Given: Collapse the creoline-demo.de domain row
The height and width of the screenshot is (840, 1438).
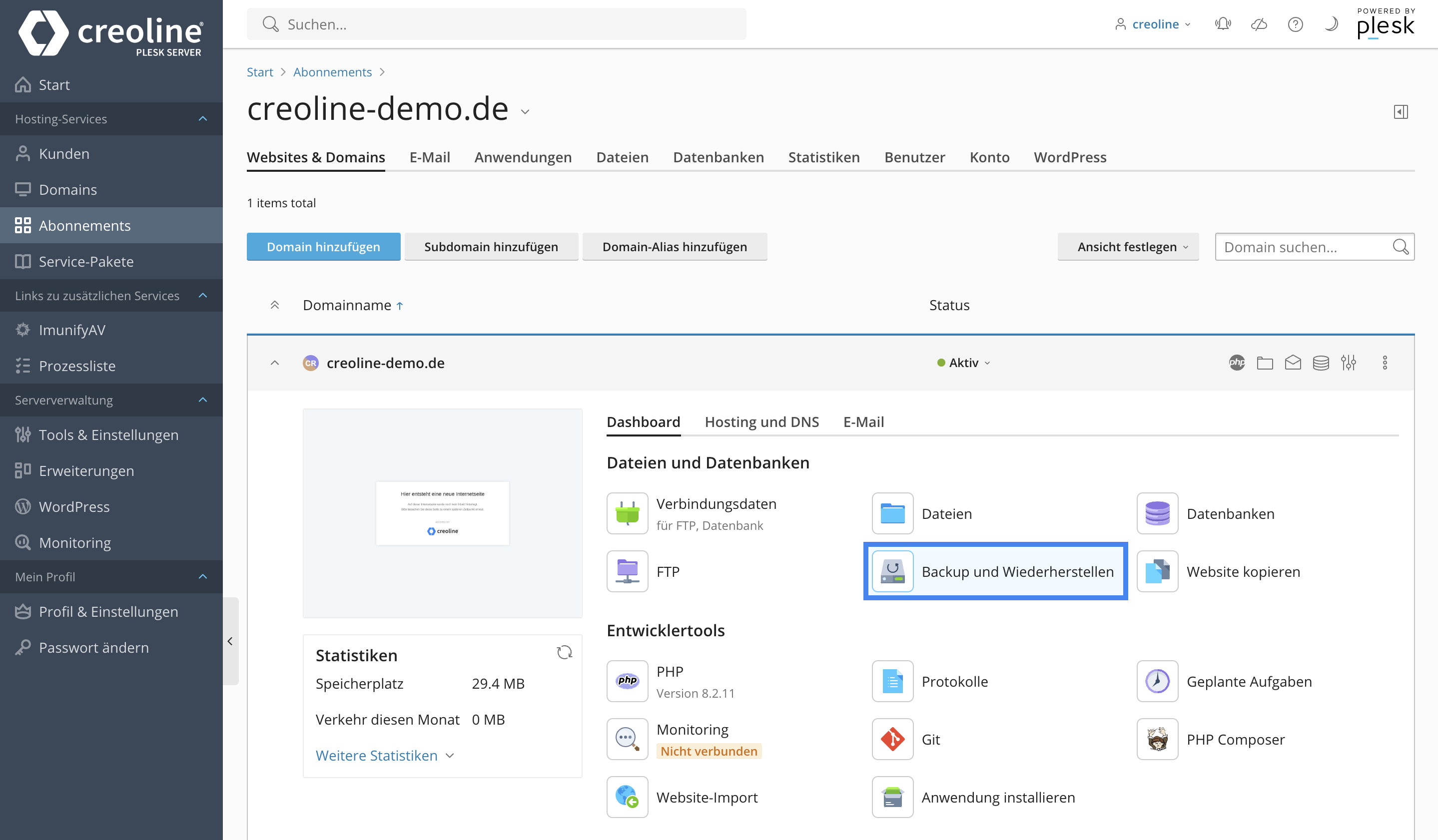Looking at the screenshot, I should (274, 363).
